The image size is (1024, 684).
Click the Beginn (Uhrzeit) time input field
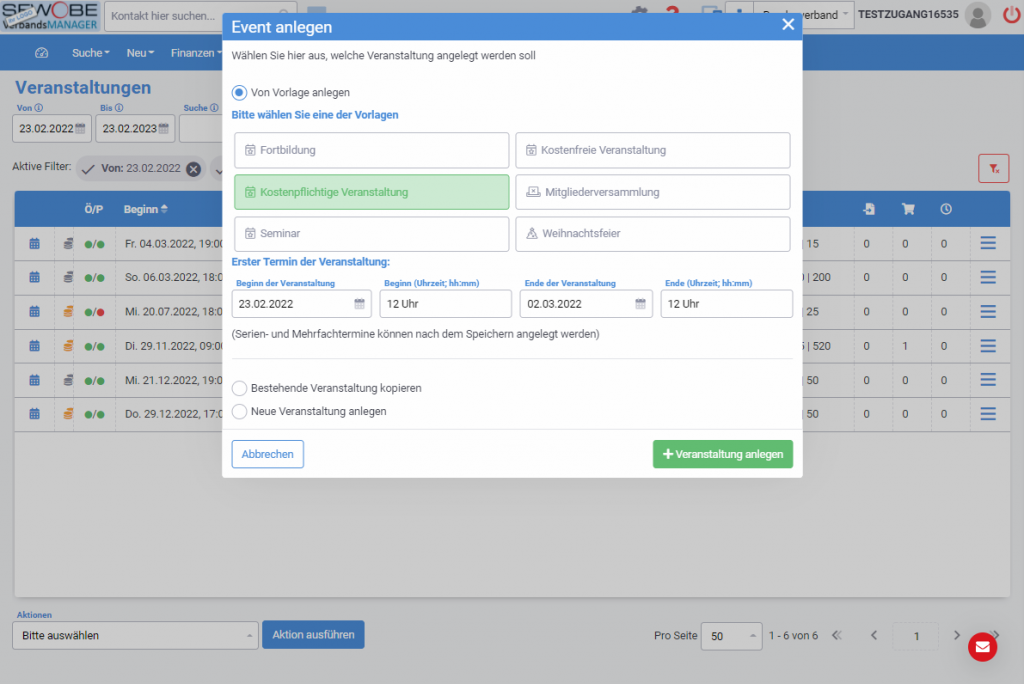(x=445, y=304)
